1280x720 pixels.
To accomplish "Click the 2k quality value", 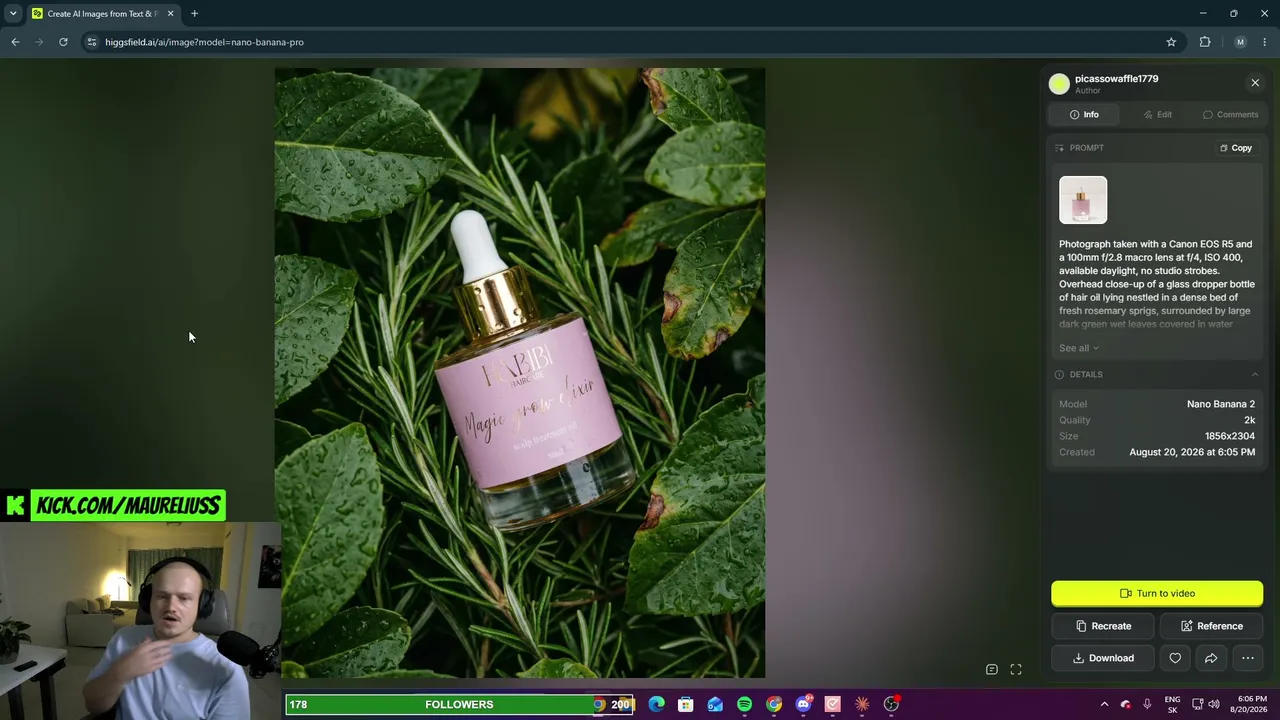I will (x=1249, y=420).
